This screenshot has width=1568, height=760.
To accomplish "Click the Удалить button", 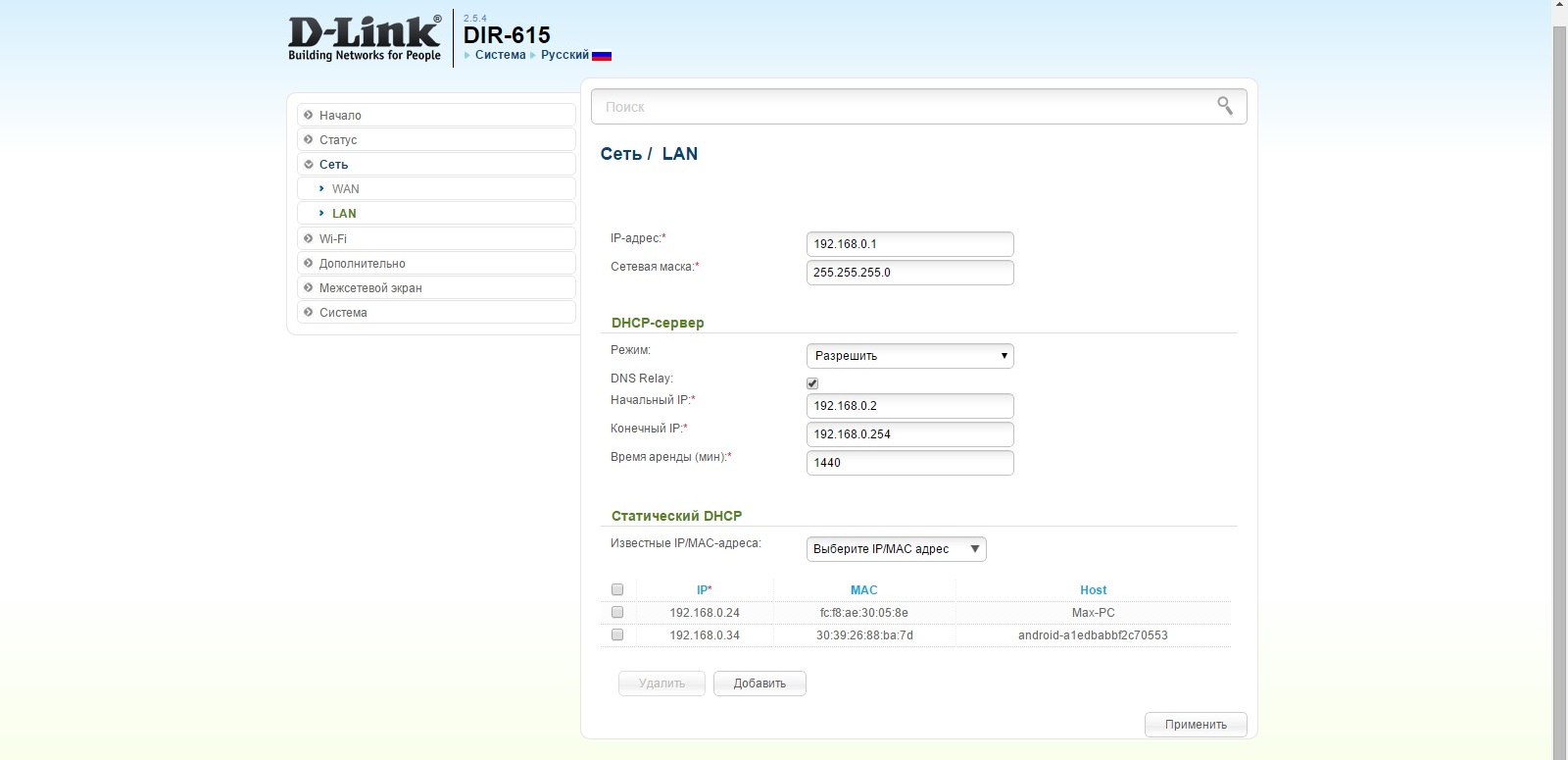I will tap(661, 684).
